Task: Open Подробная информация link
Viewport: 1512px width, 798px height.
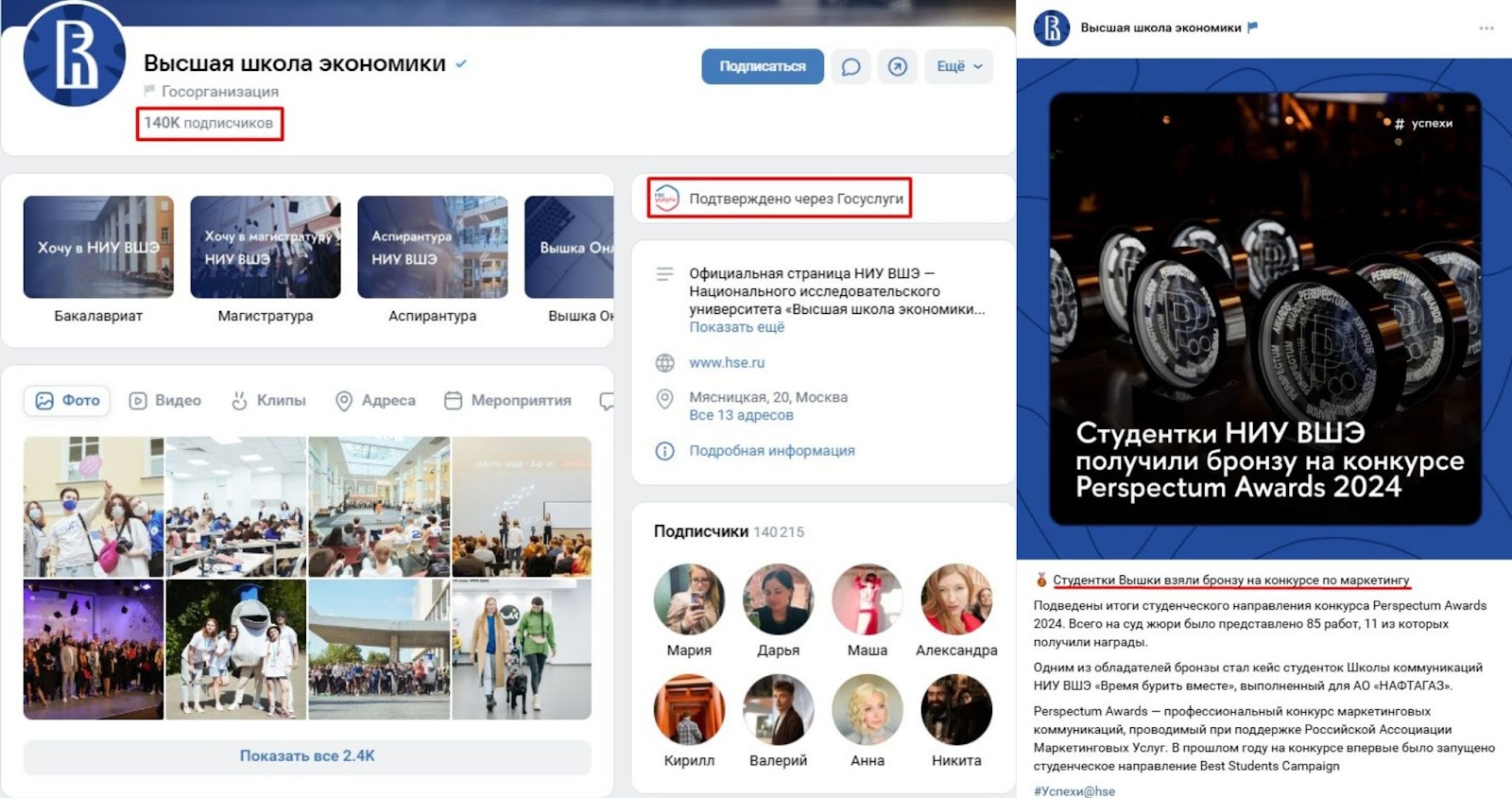Action: (772, 451)
